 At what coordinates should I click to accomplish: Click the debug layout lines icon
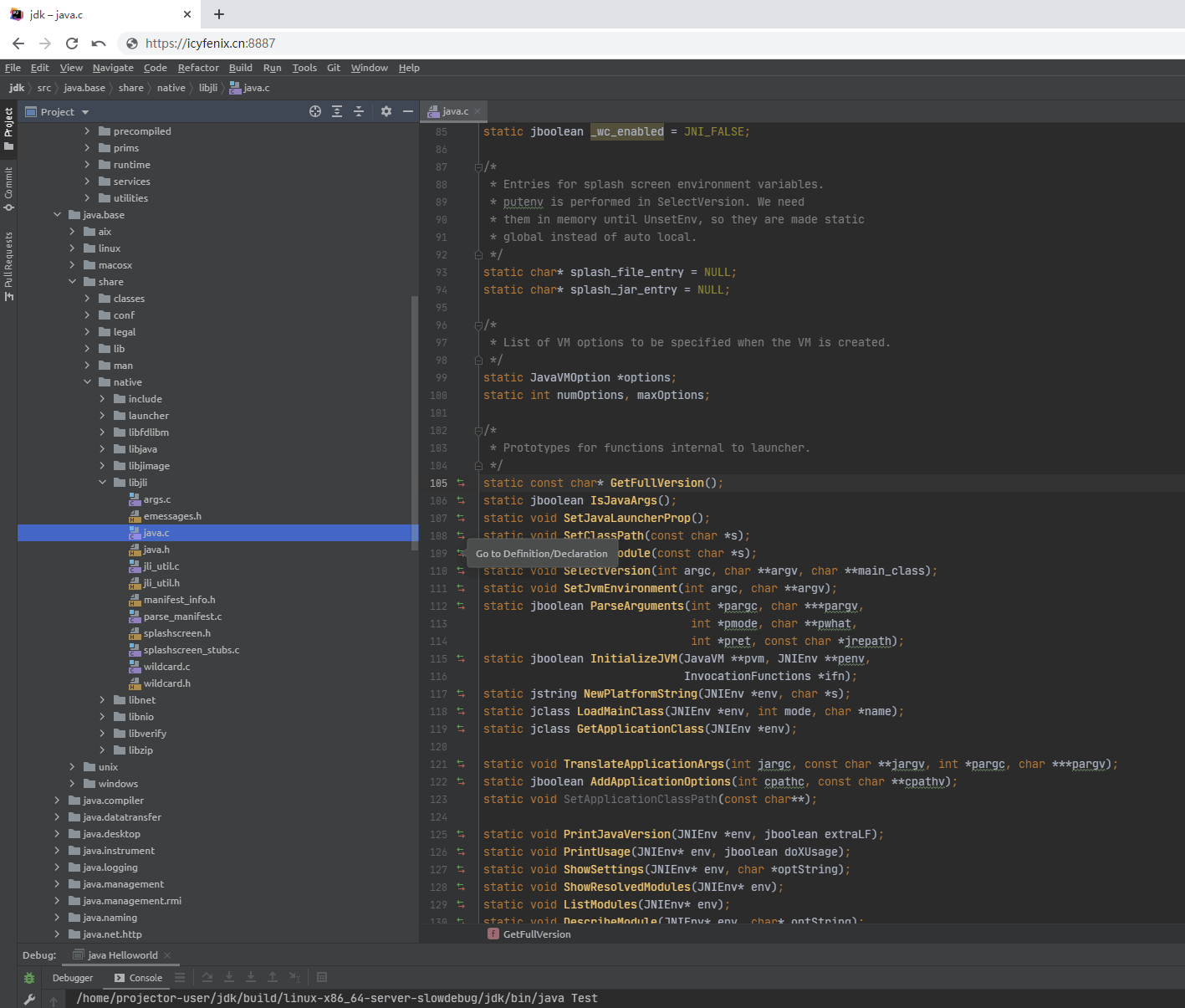[180, 977]
